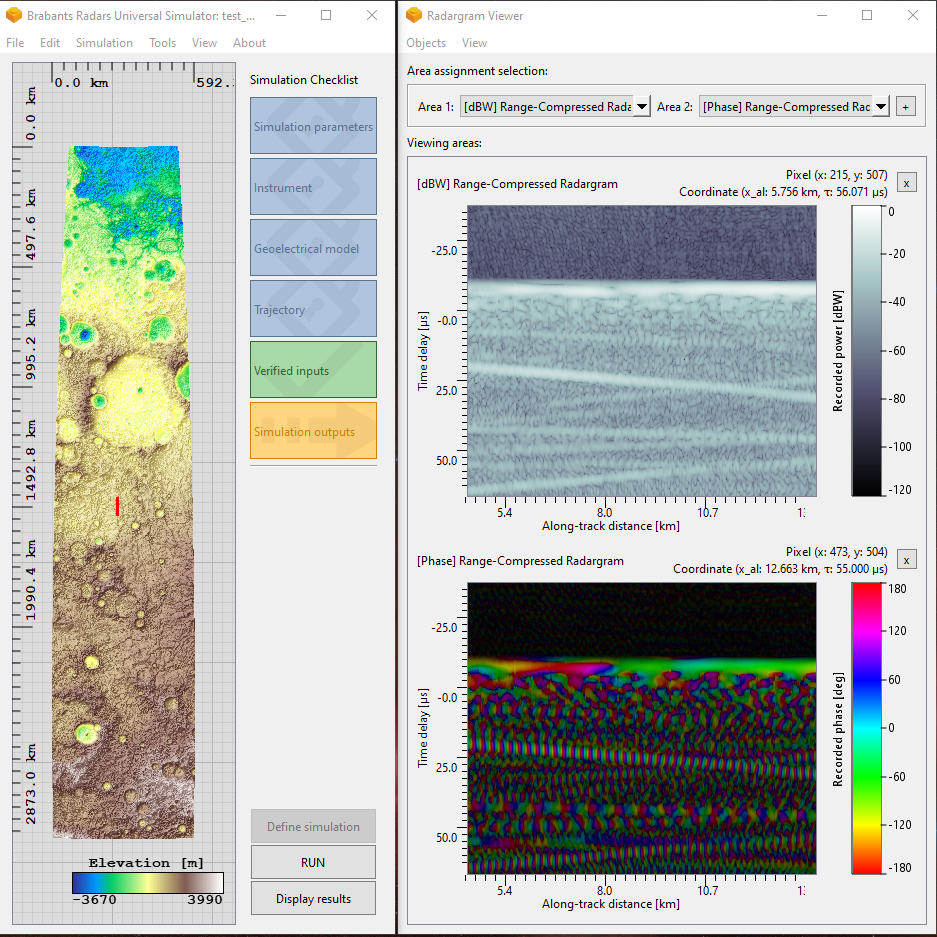Click the 'x' on the [Phase] radargram area
The image size is (937, 937).
pyautogui.click(x=906, y=559)
